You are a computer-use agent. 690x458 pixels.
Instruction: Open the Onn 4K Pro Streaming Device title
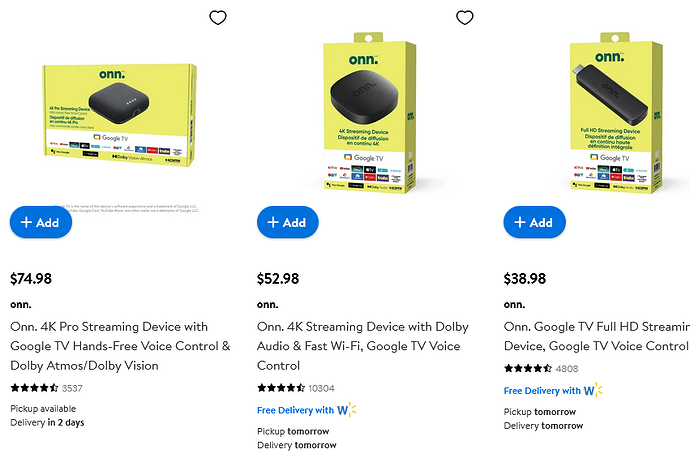click(120, 346)
